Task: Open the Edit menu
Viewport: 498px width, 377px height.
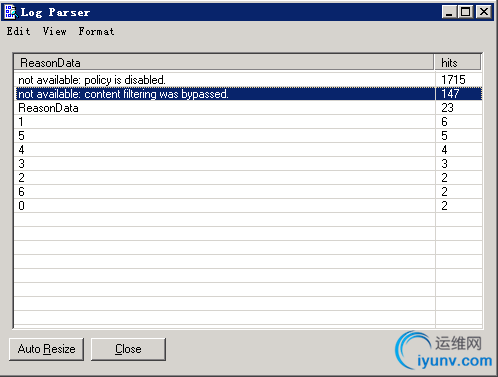Action: point(18,31)
